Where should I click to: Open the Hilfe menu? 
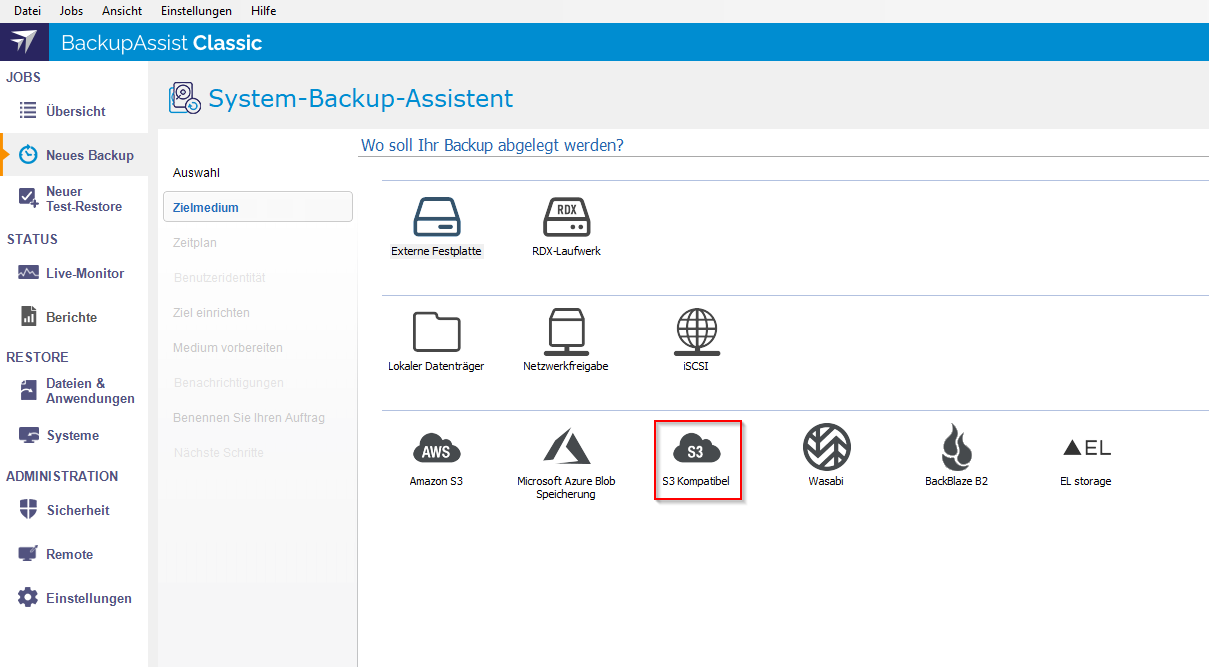(x=264, y=11)
